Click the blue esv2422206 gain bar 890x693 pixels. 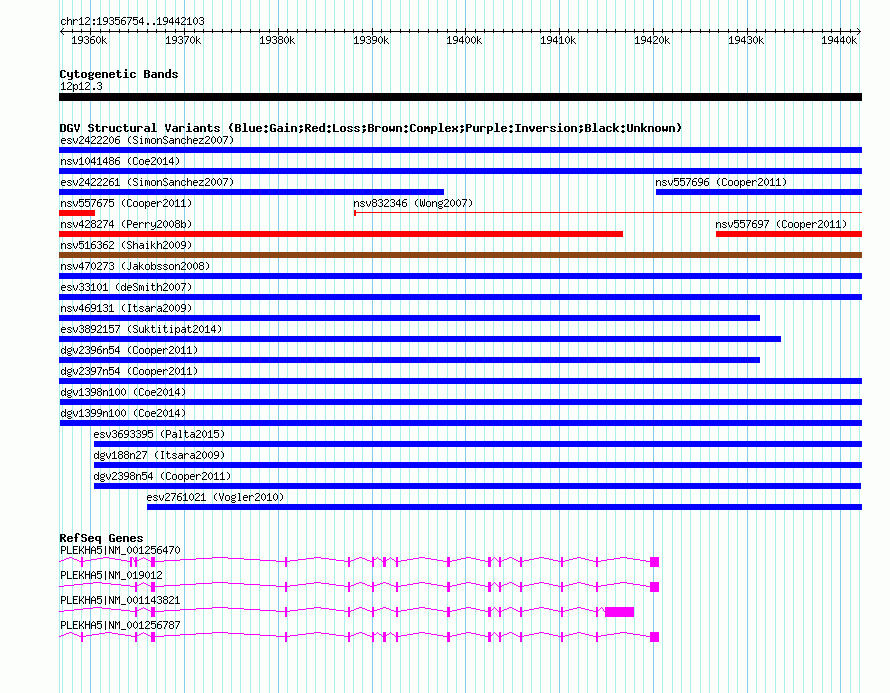pos(460,150)
